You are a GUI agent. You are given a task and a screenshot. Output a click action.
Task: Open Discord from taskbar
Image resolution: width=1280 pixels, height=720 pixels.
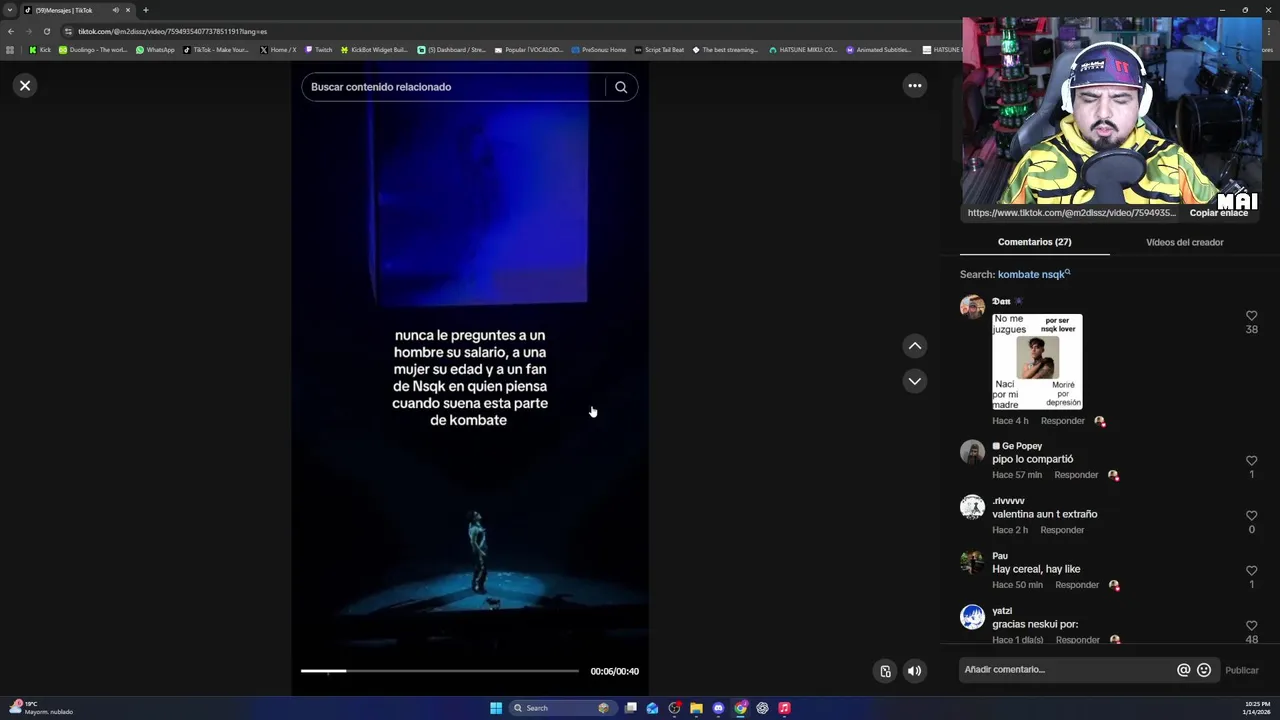click(718, 708)
